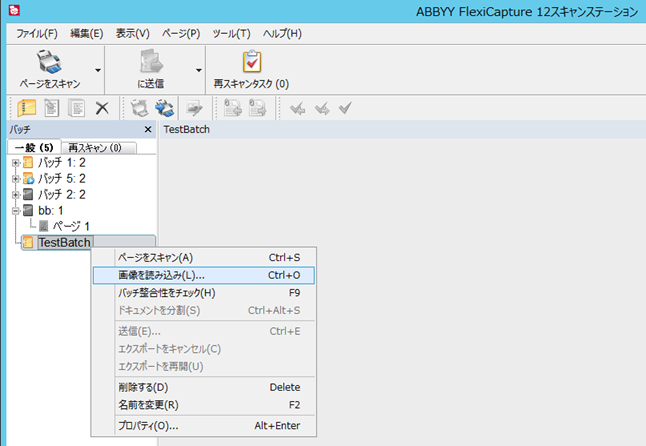This screenshot has width=646, height=446.
Task: Choose 送信(E)... in context menu
Action: click(204, 332)
